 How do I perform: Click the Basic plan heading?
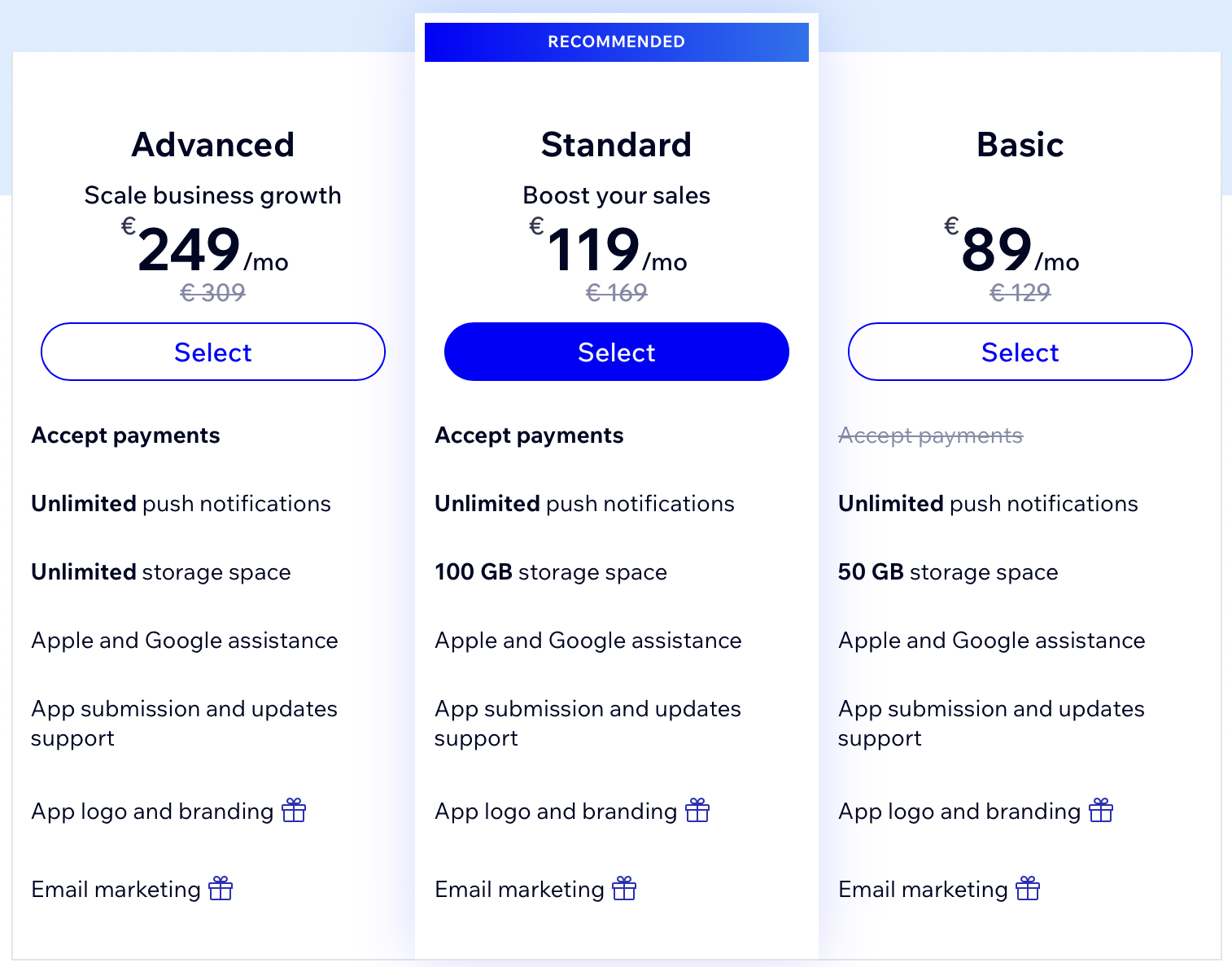1020,145
